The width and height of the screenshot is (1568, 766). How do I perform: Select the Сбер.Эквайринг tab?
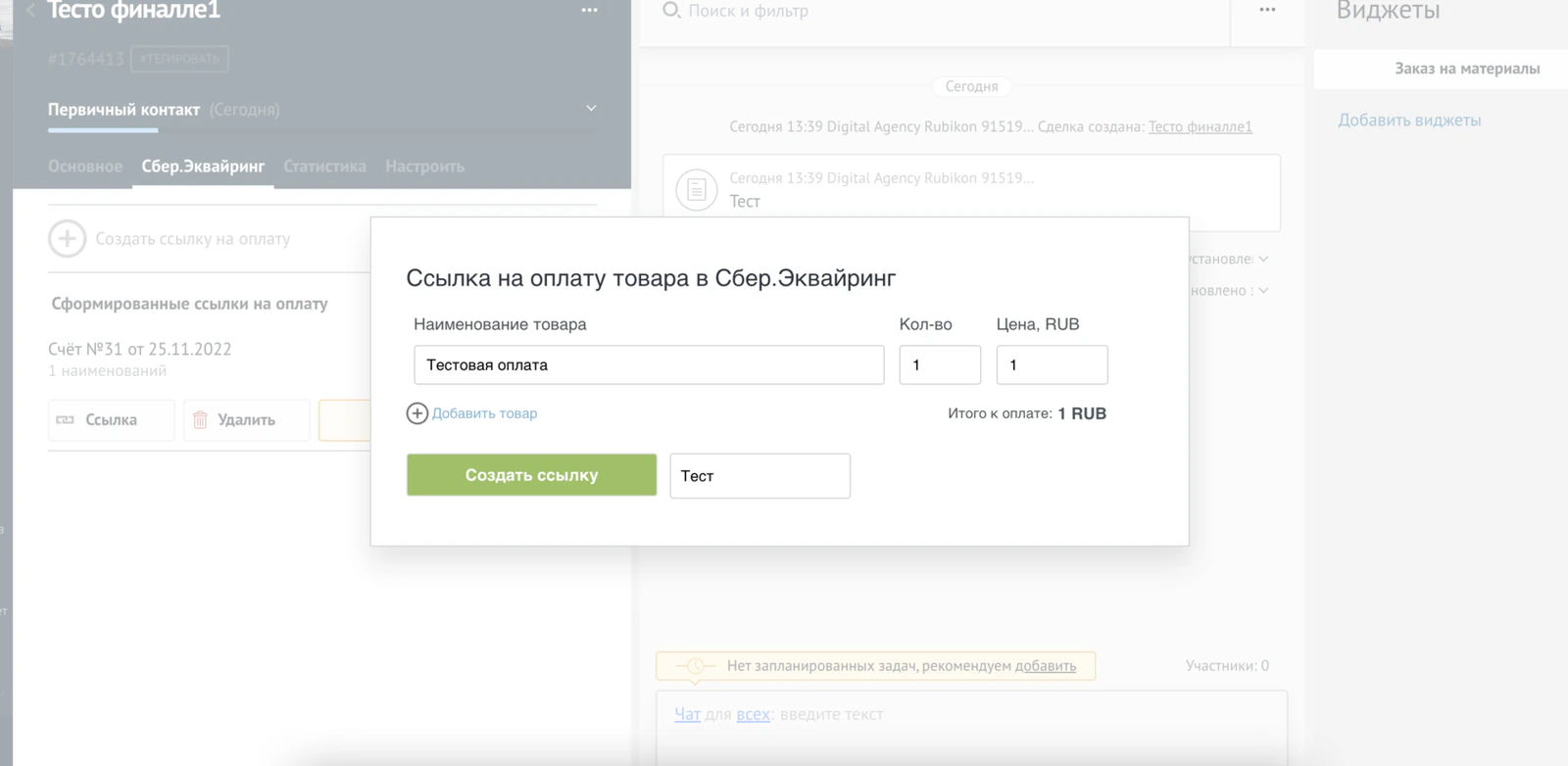point(203,167)
